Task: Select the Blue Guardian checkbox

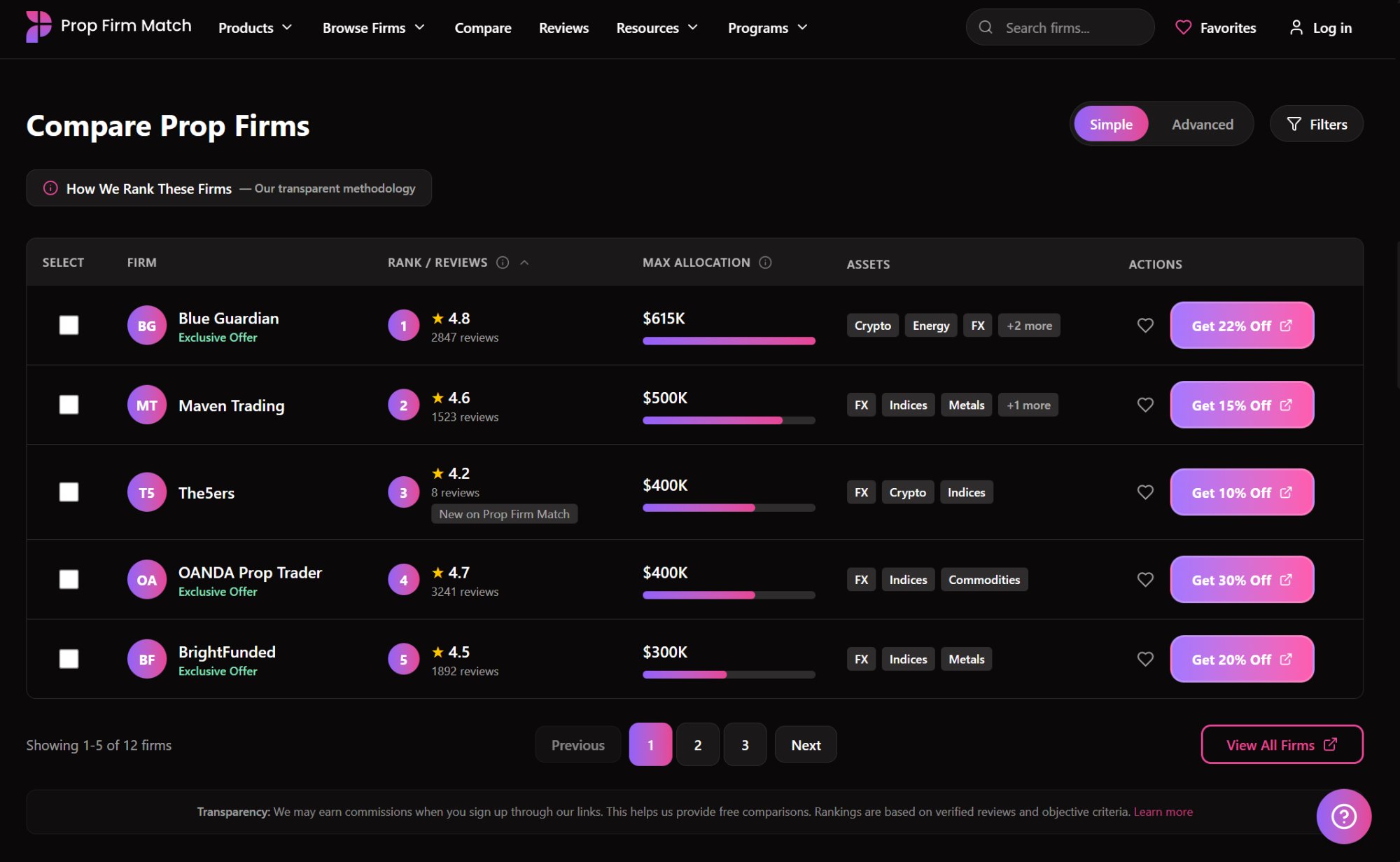Action: tap(69, 325)
